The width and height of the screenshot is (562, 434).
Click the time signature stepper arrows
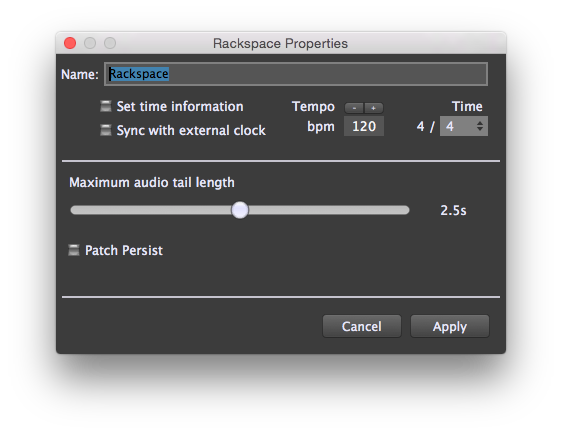(x=480, y=126)
